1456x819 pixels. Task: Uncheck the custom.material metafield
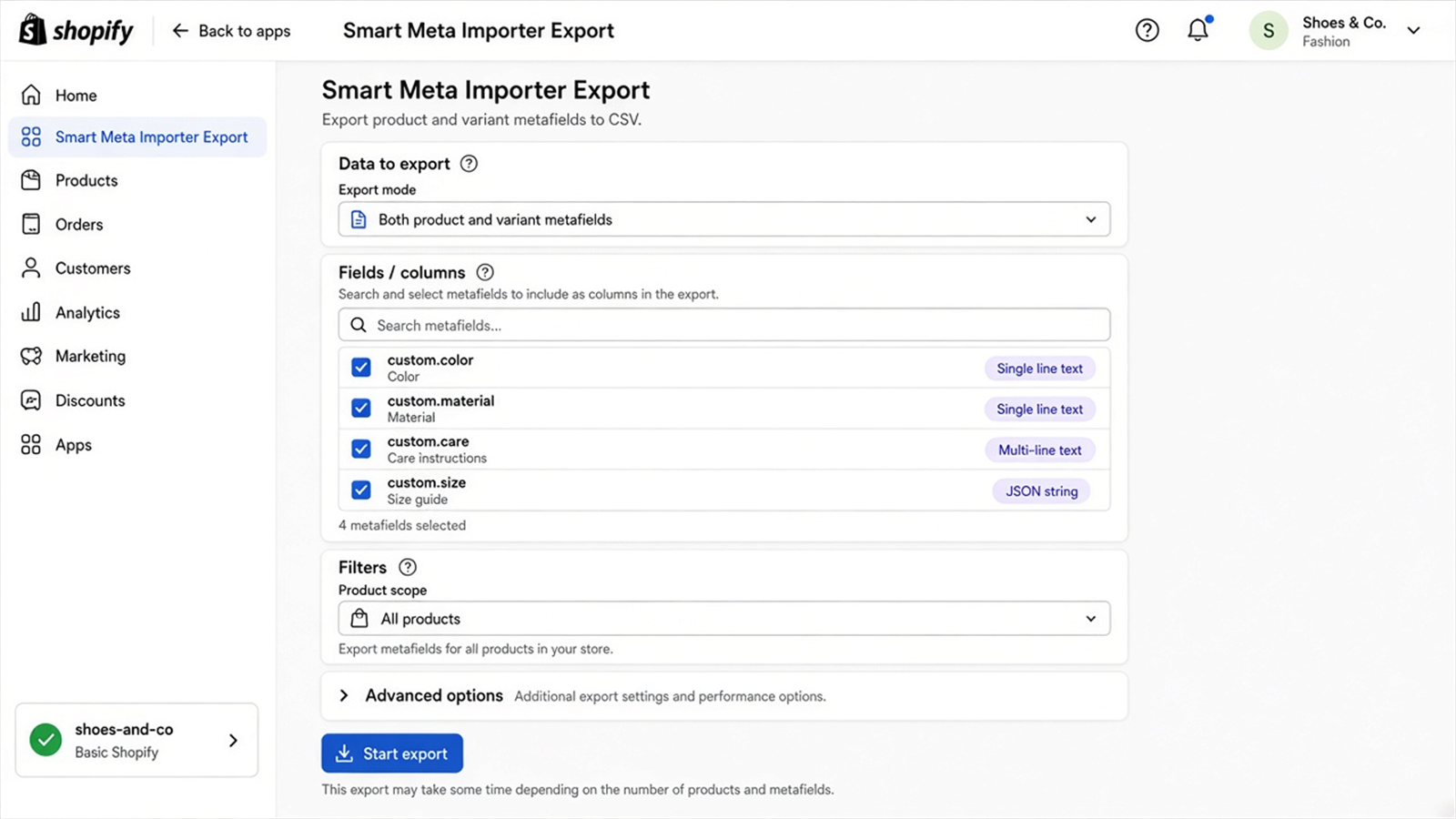(361, 408)
